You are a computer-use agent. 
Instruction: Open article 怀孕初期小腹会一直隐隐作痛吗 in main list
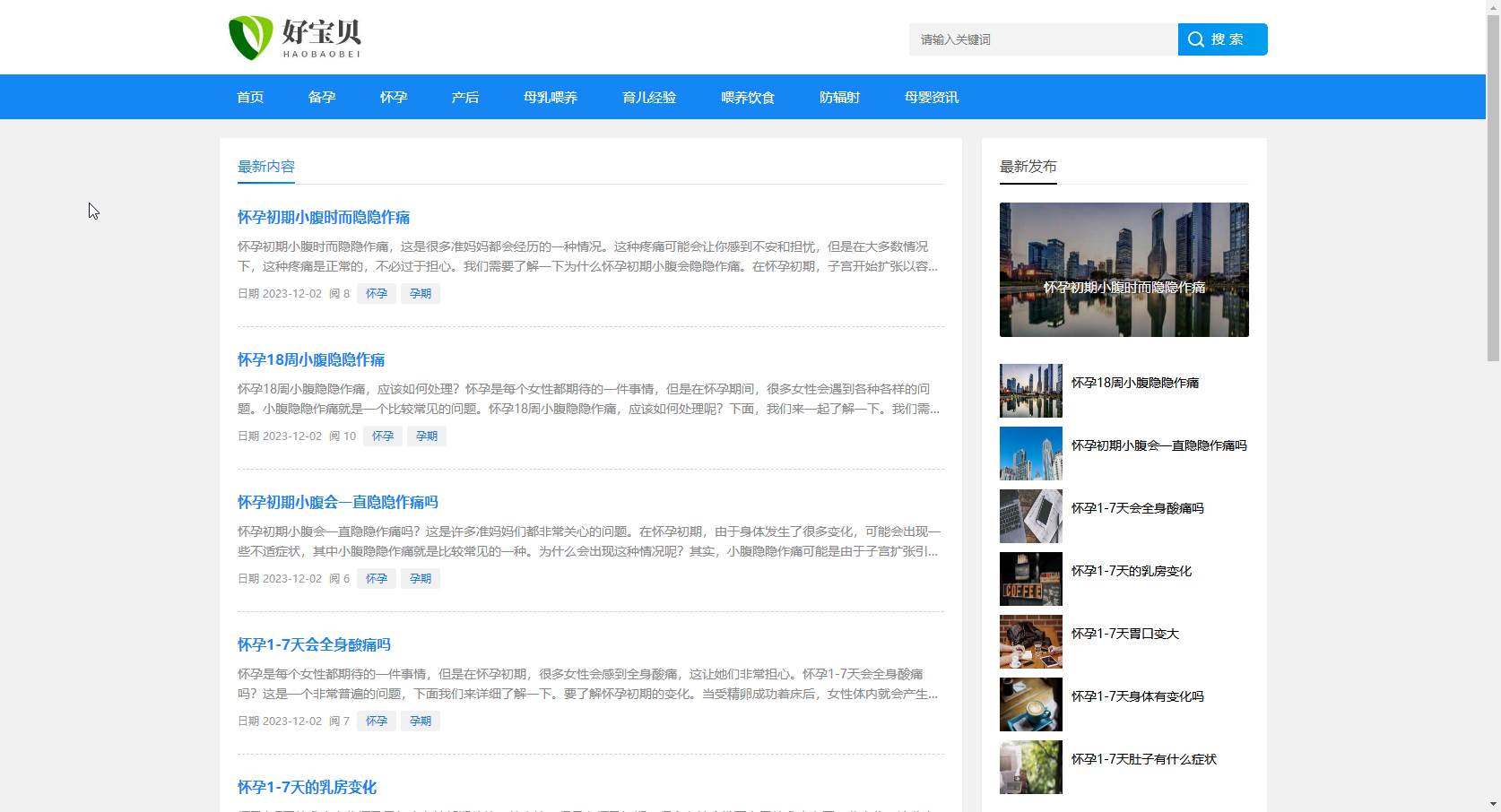pos(338,502)
